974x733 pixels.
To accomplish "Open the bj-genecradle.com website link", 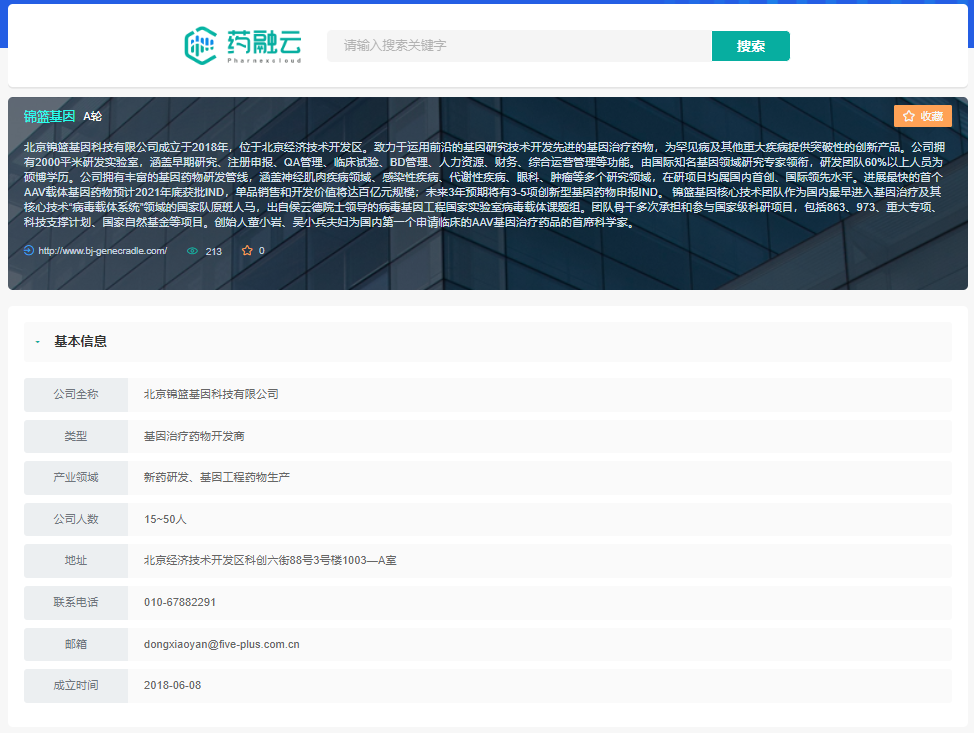I will 102,251.
